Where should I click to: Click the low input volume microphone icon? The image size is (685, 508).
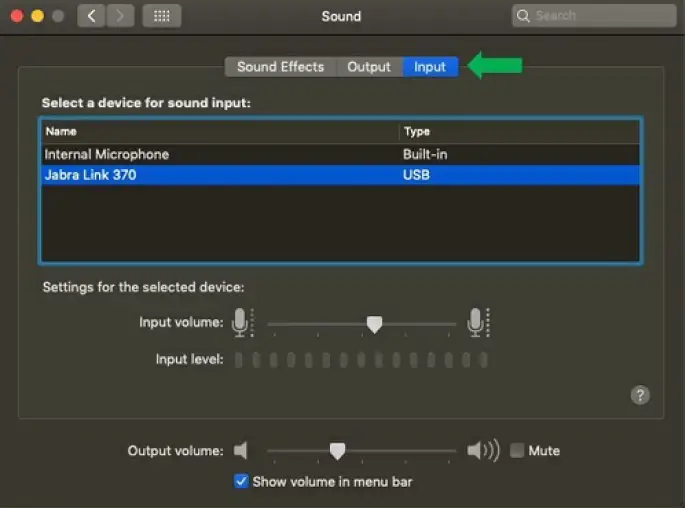click(x=242, y=323)
